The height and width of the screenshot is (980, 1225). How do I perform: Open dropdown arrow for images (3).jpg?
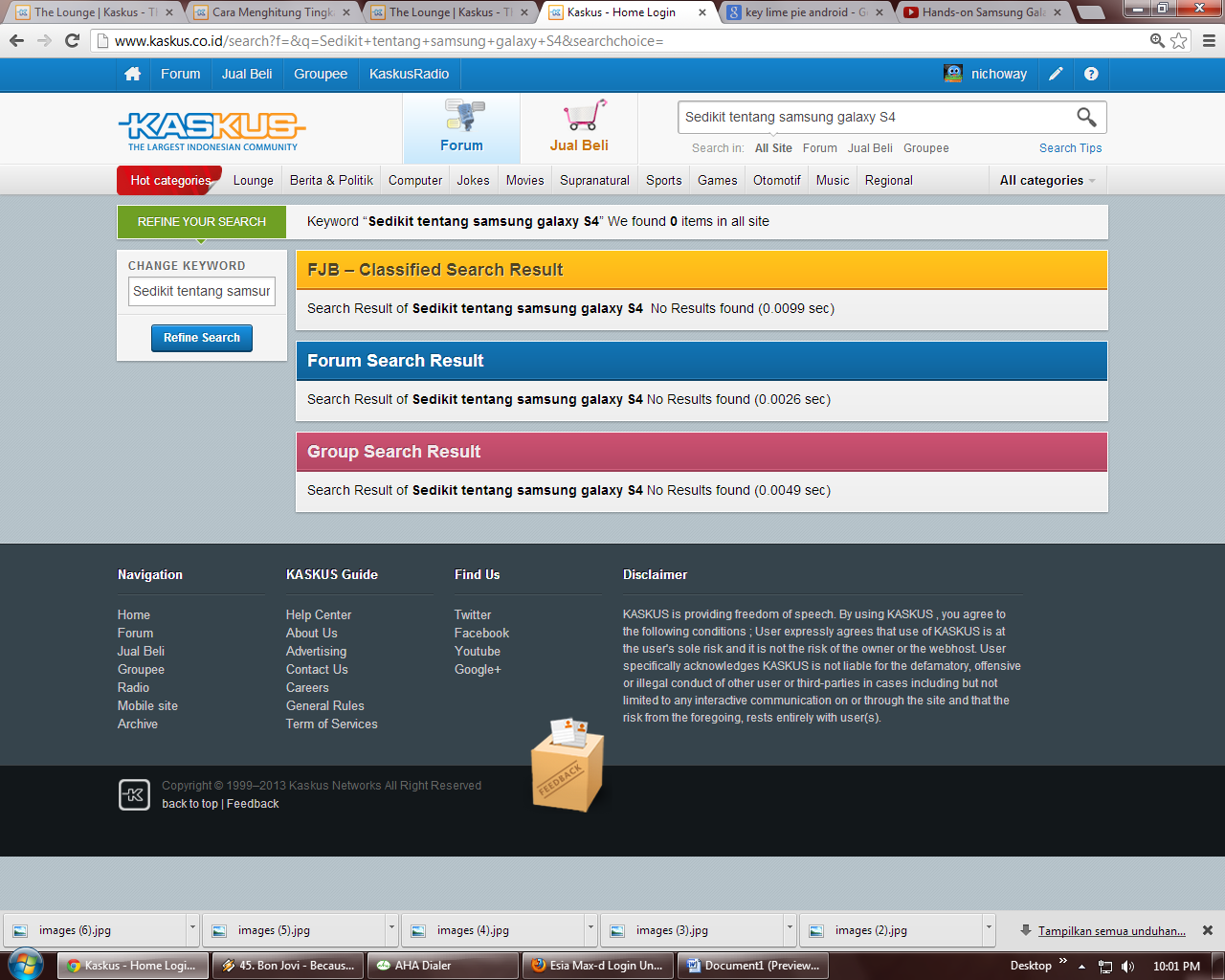(x=790, y=929)
